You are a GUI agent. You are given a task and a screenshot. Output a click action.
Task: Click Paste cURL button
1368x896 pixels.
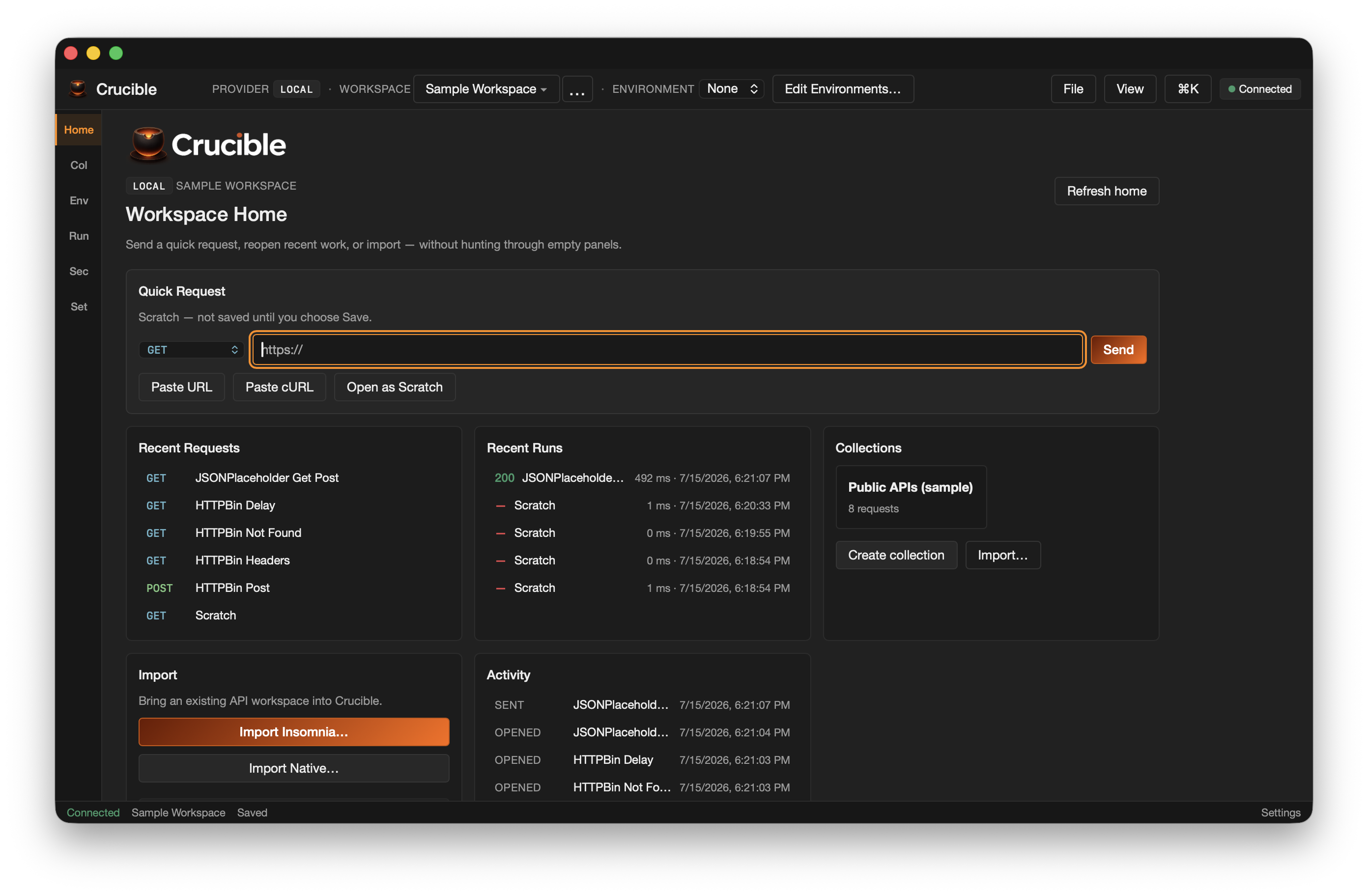coord(279,387)
